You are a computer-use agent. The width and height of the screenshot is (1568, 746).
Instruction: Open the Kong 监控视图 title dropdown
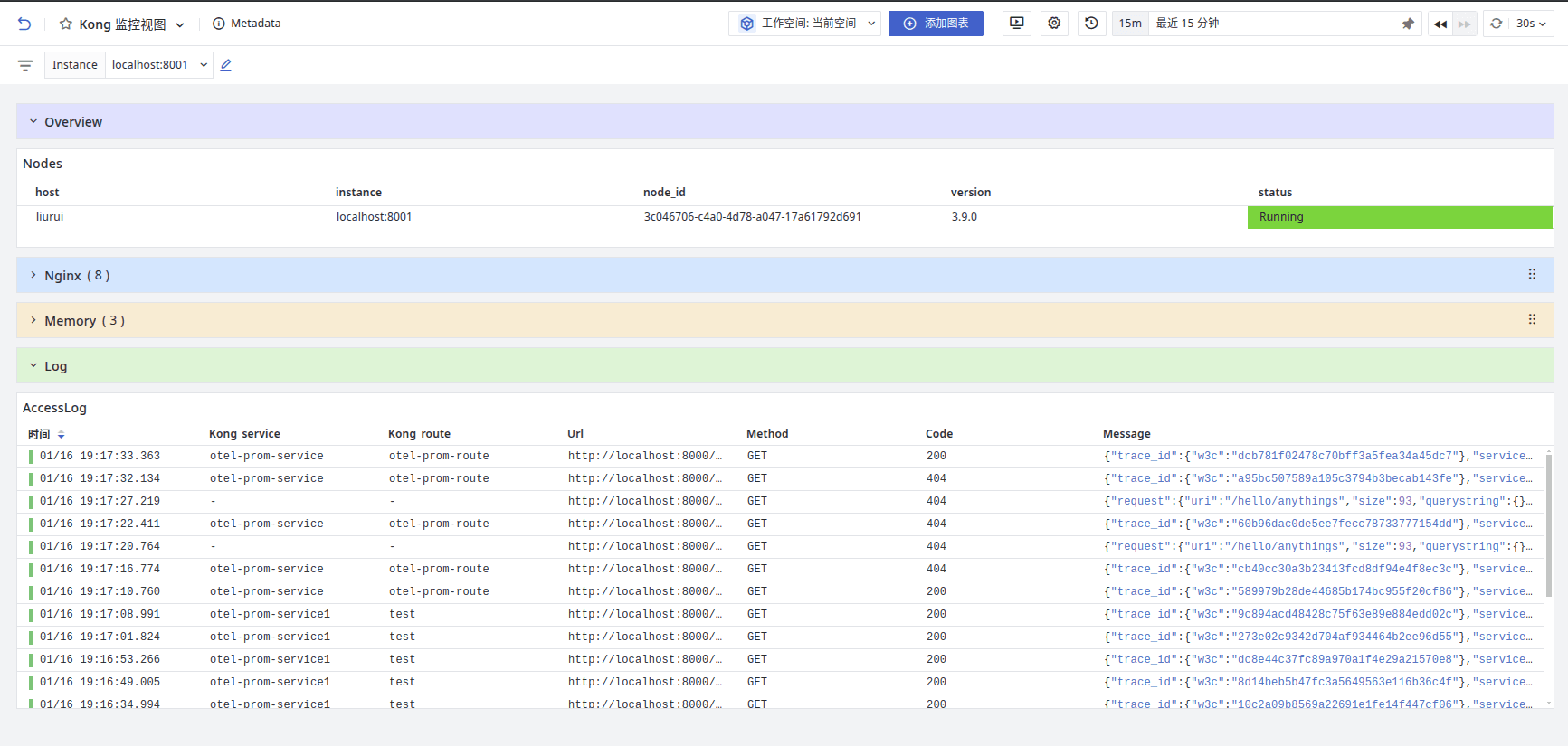click(x=180, y=24)
